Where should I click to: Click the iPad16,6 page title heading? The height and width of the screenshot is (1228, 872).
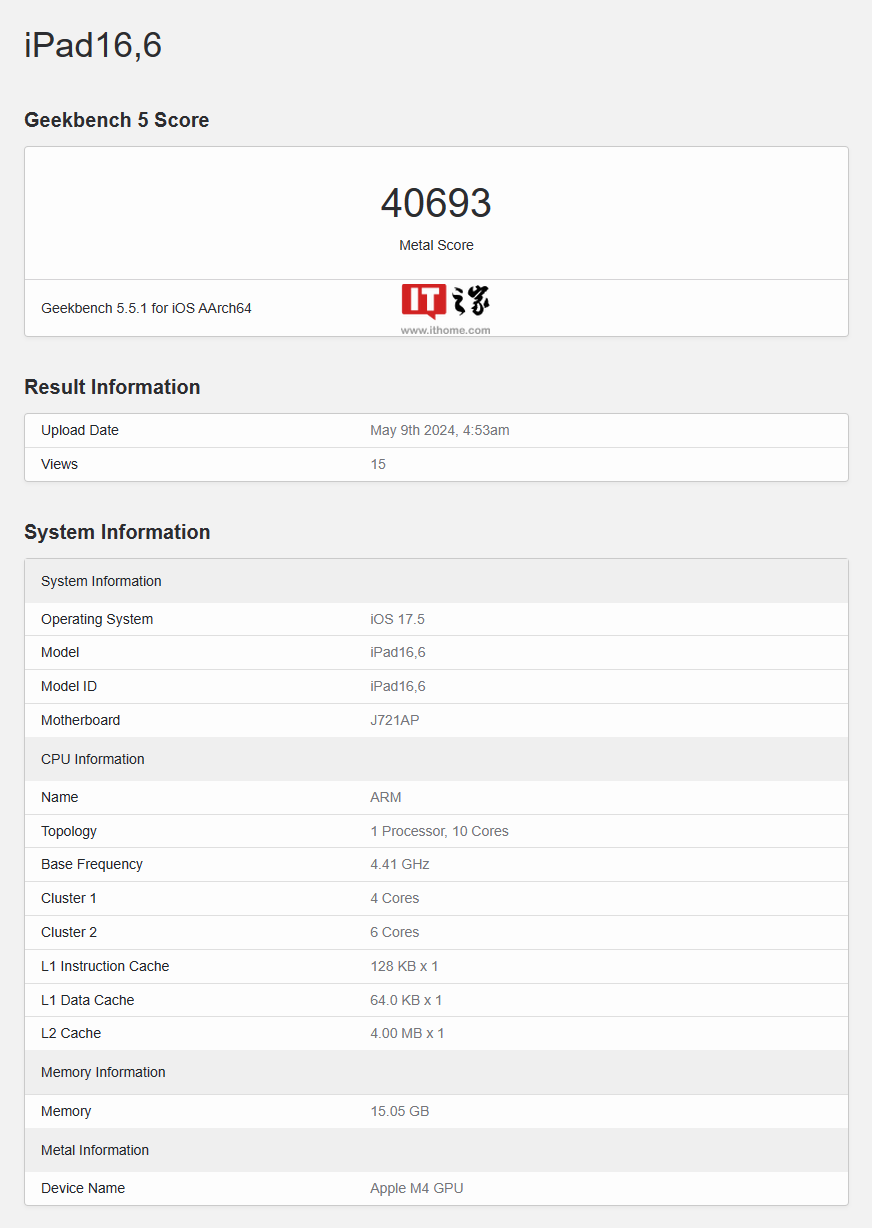91,45
